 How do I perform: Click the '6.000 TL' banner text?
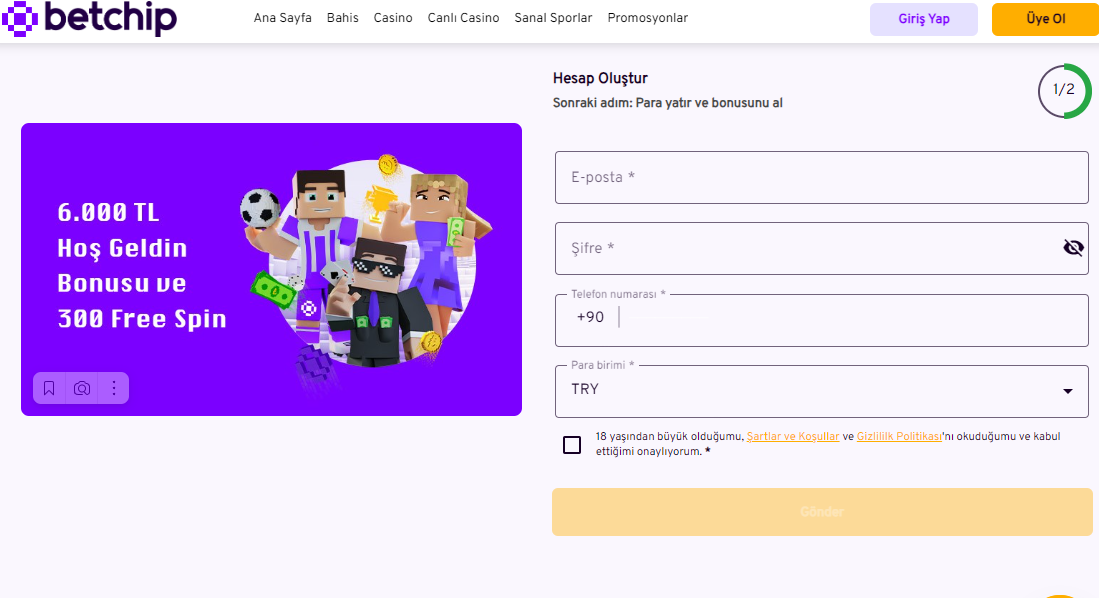109,212
